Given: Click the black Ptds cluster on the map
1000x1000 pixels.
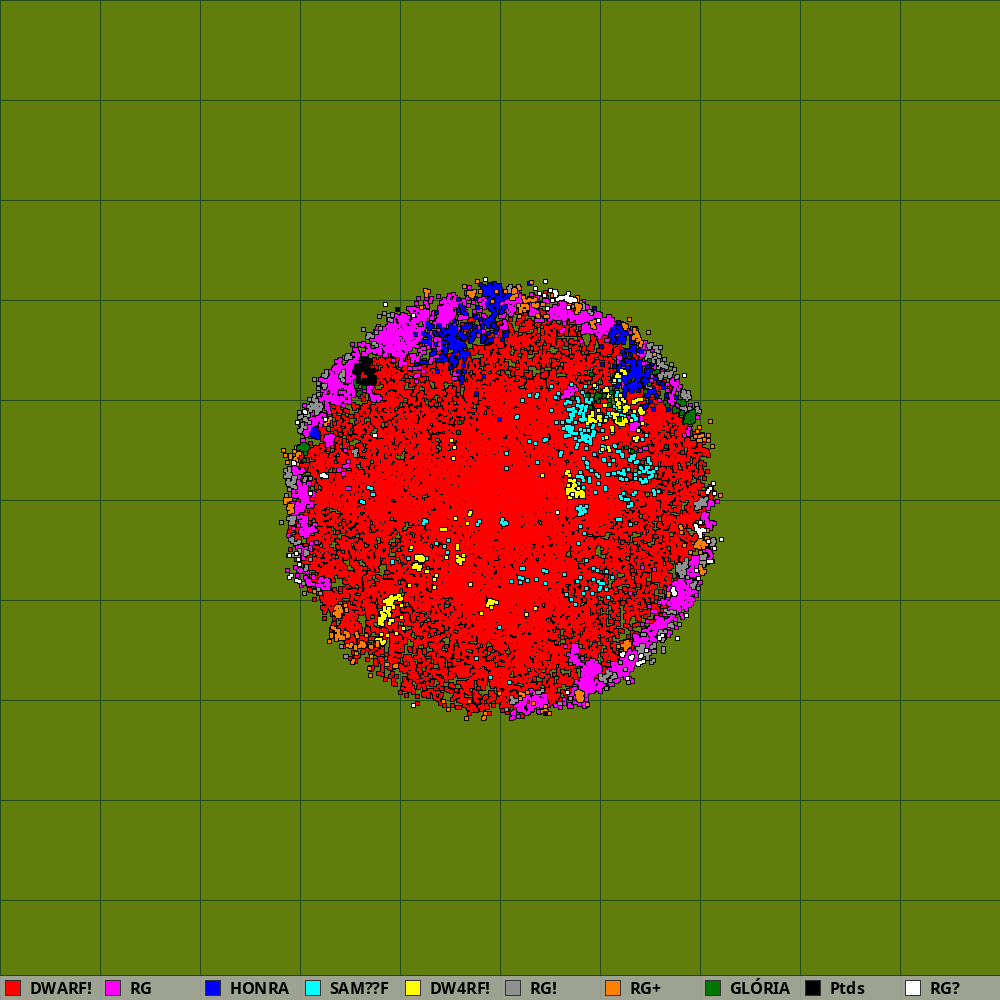Looking at the screenshot, I should pyautogui.click(x=365, y=372).
